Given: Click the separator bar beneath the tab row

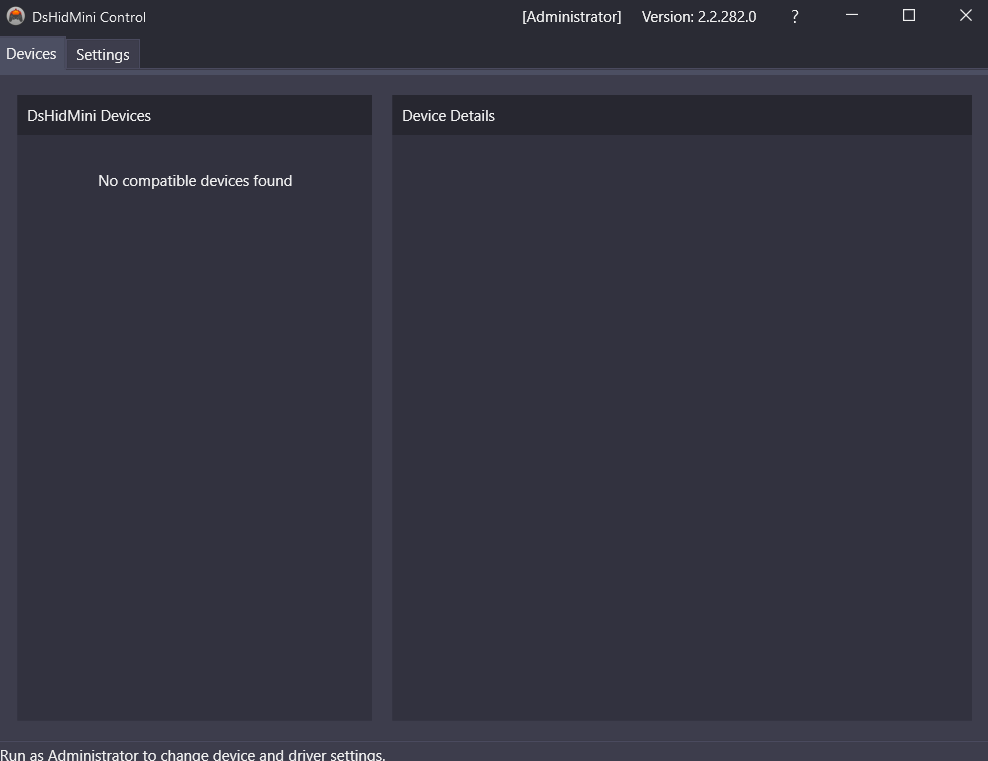Looking at the screenshot, I should [x=494, y=72].
